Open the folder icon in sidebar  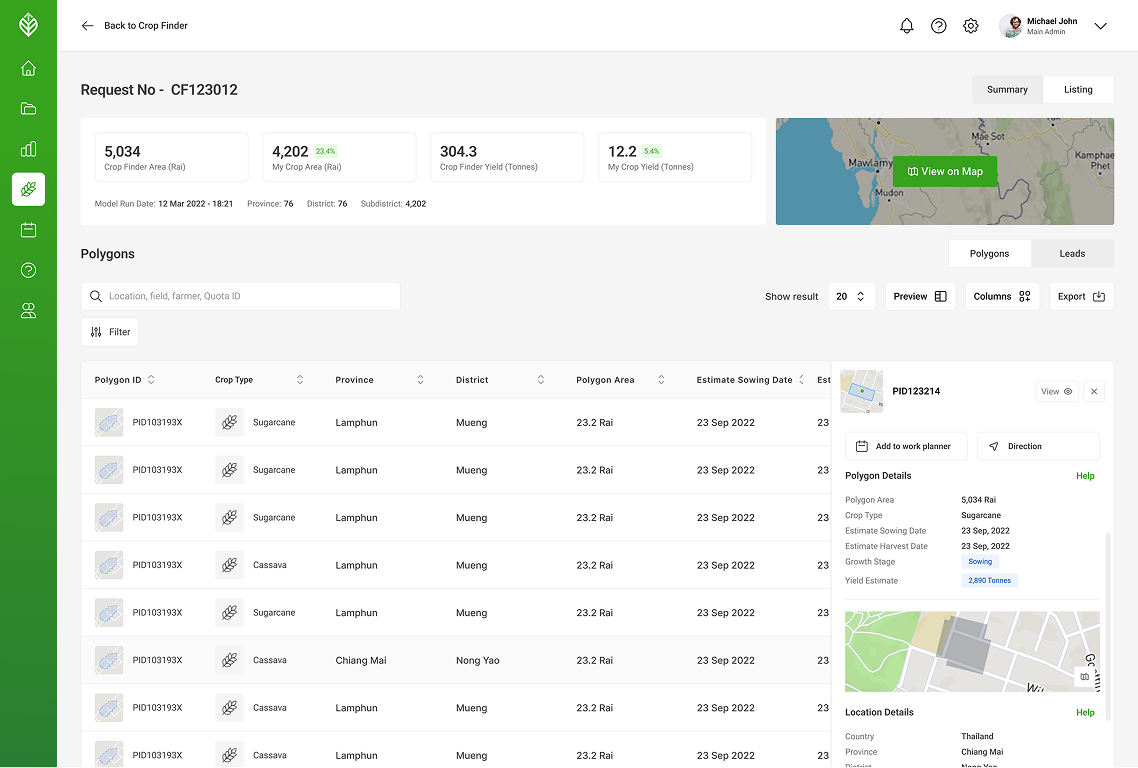[x=28, y=109]
